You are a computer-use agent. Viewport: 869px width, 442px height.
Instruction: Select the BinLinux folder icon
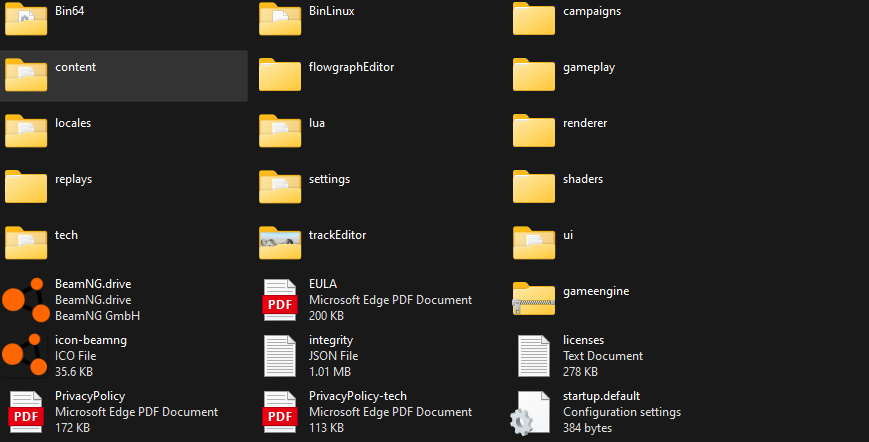point(280,19)
